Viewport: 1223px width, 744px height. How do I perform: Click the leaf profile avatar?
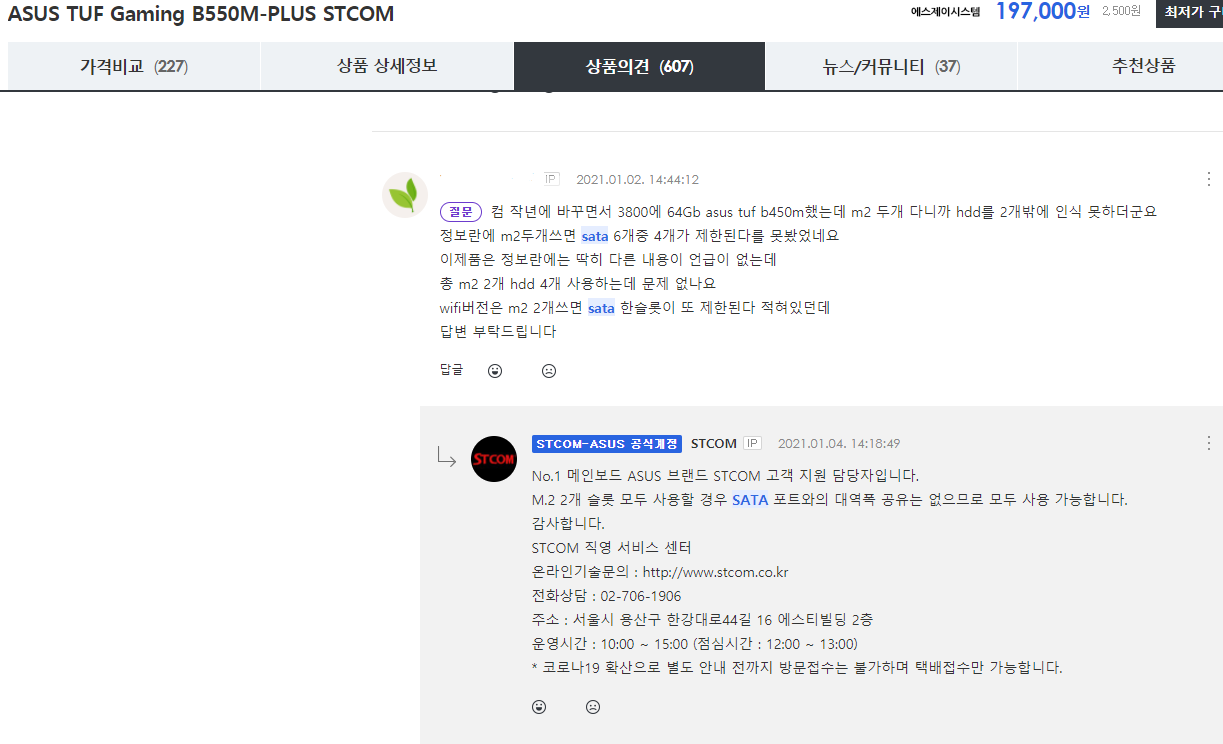(x=405, y=194)
